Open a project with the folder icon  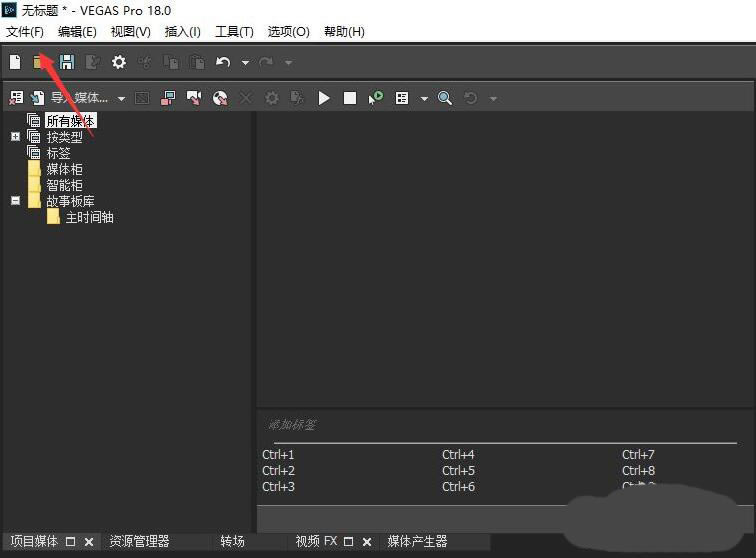click(39, 62)
